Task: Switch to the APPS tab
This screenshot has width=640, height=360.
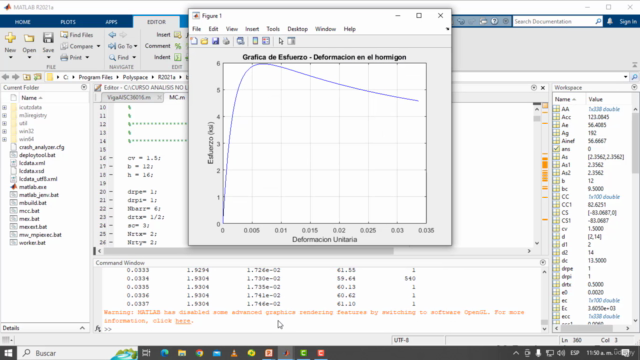Action: (111, 22)
